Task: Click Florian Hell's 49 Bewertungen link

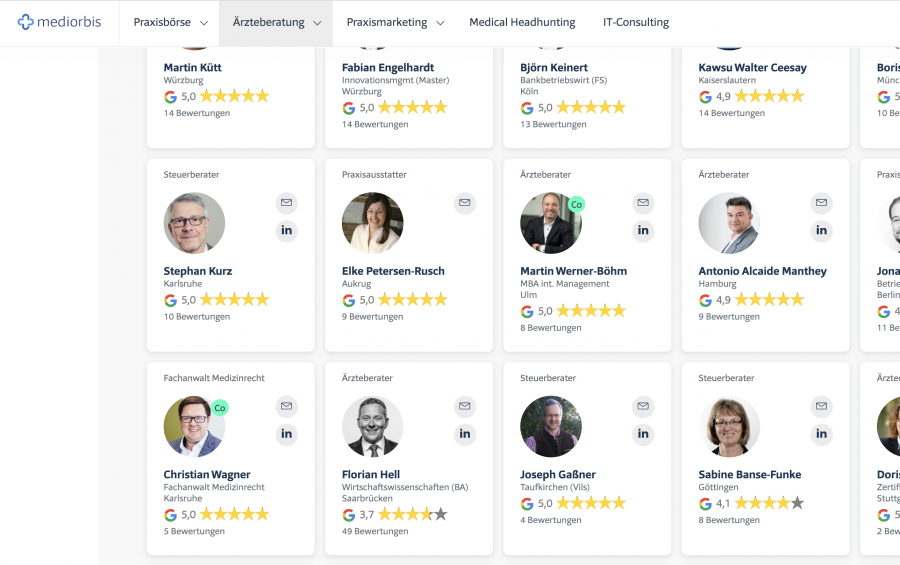Action: (375, 531)
